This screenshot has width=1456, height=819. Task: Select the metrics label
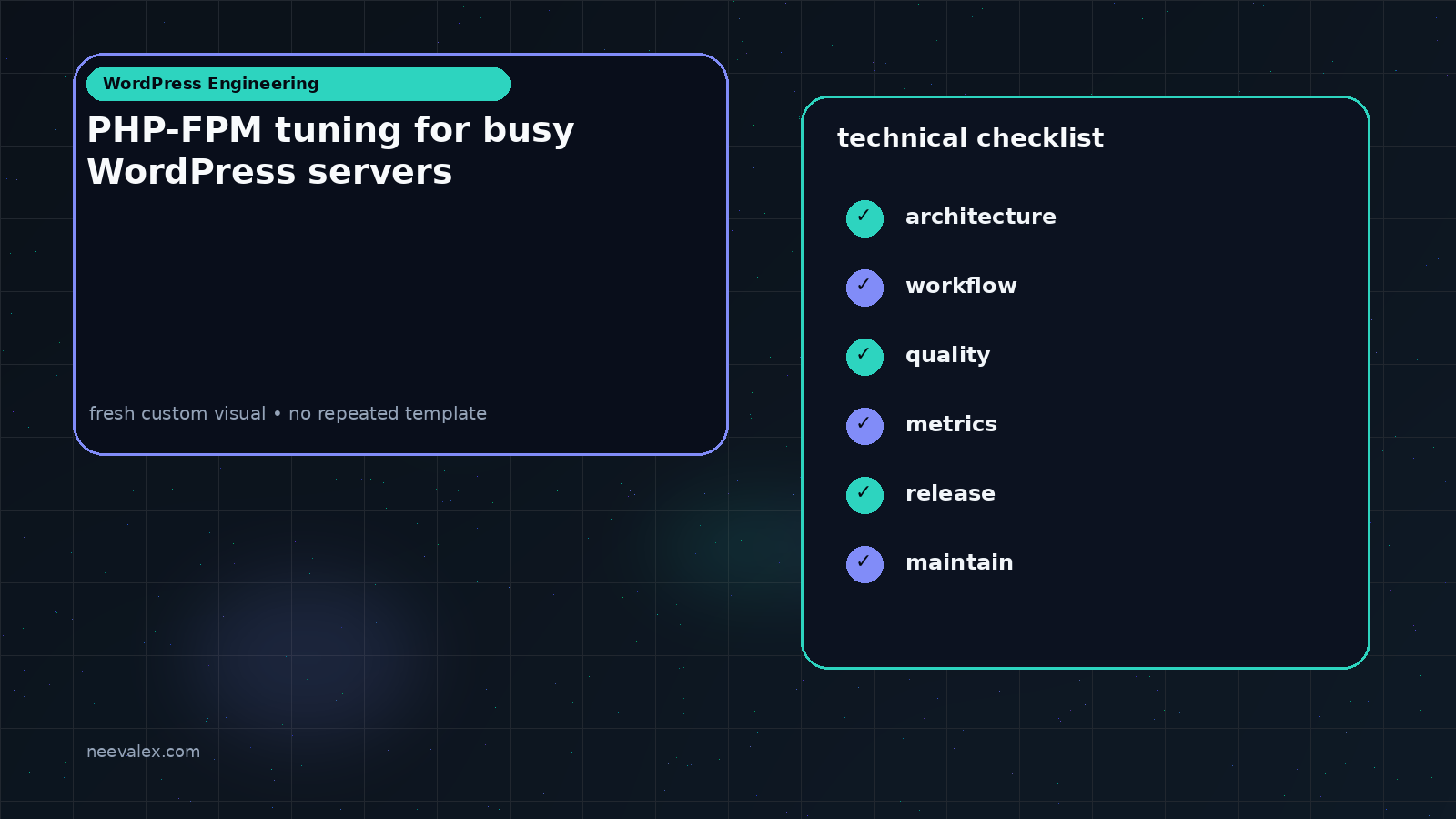pos(951,424)
